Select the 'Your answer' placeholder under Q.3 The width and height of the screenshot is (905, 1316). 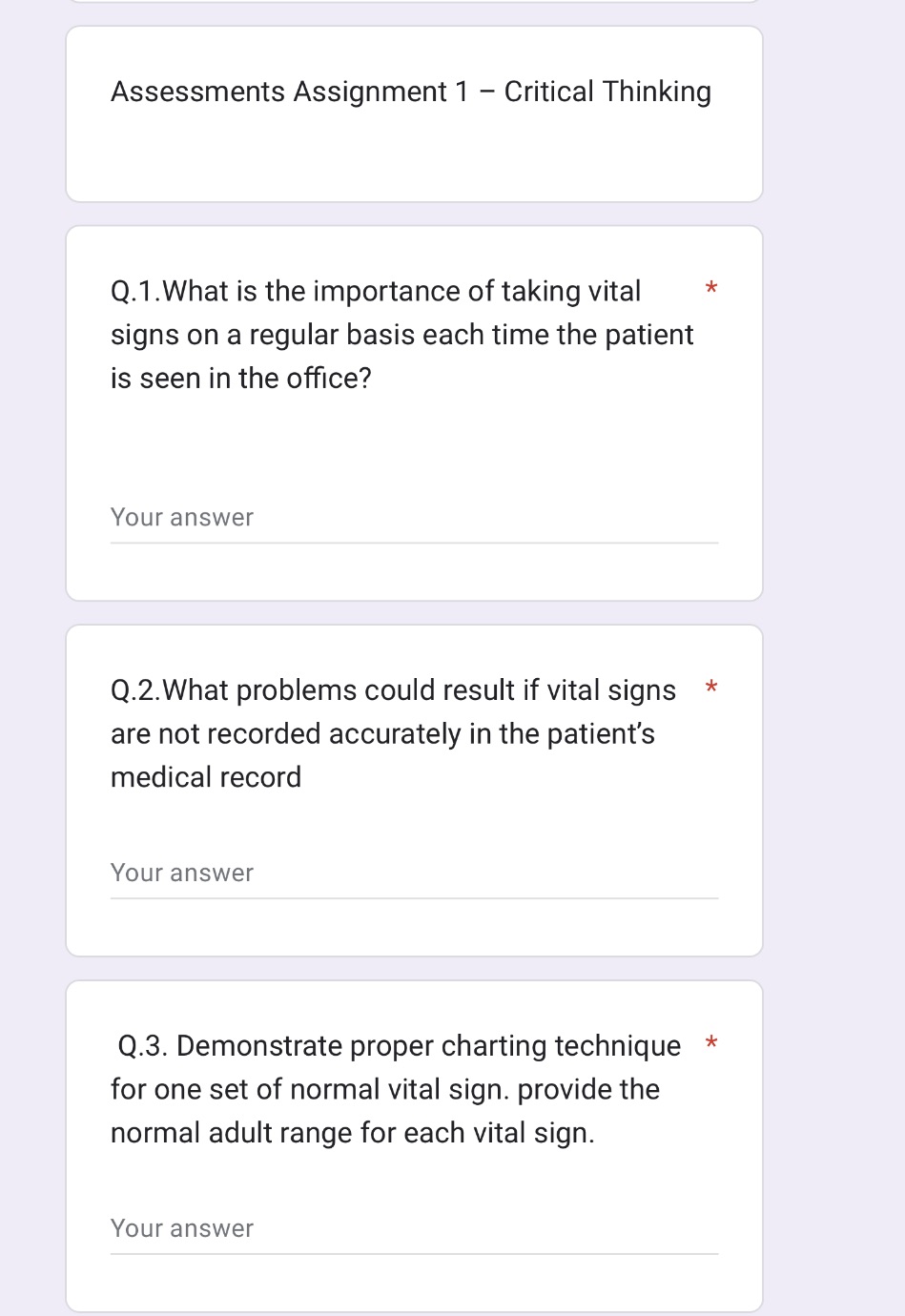pyautogui.click(x=181, y=1228)
